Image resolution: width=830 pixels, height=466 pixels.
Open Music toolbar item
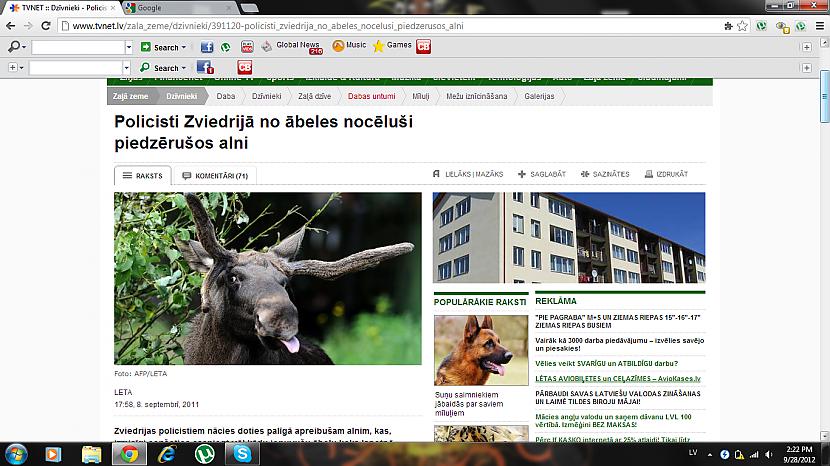349,46
